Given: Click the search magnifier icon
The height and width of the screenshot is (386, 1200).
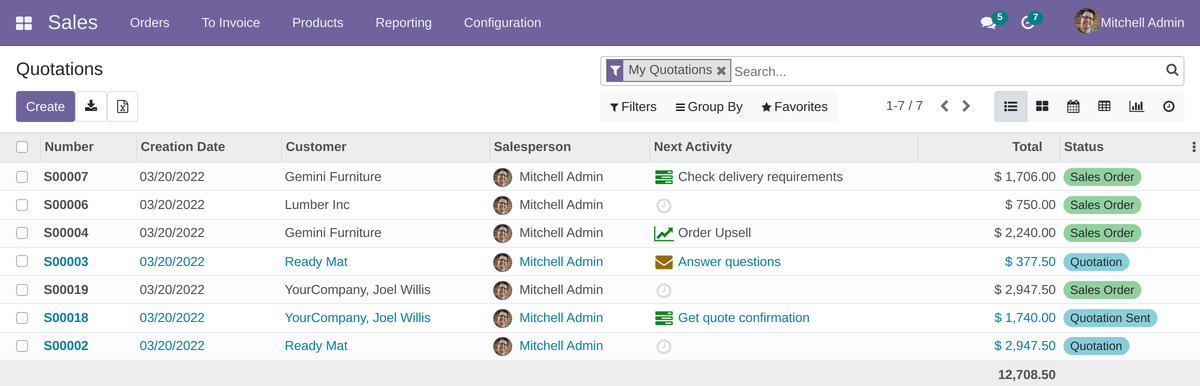Looking at the screenshot, I should 1173,70.
